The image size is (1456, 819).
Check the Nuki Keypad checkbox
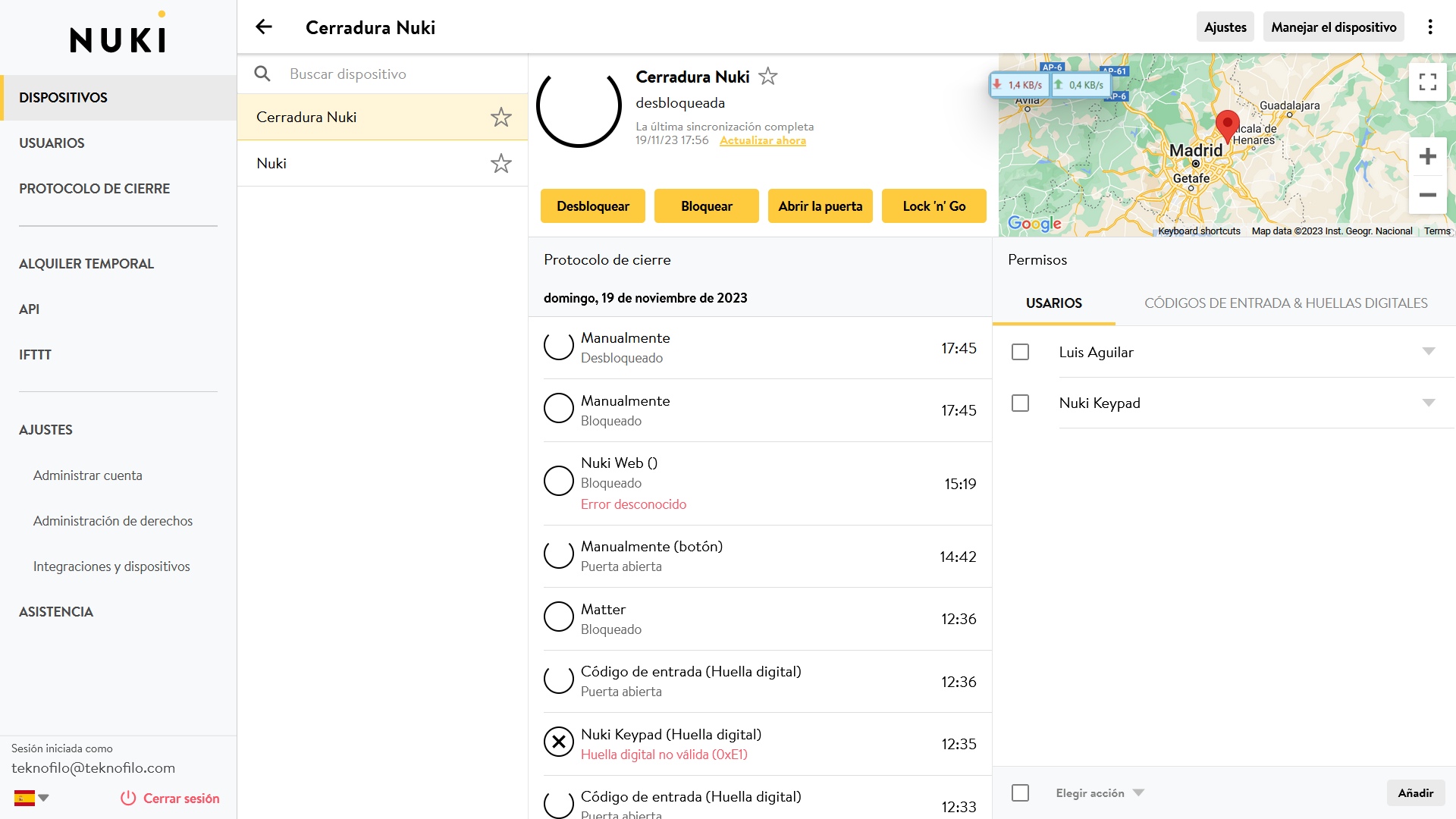1021,403
